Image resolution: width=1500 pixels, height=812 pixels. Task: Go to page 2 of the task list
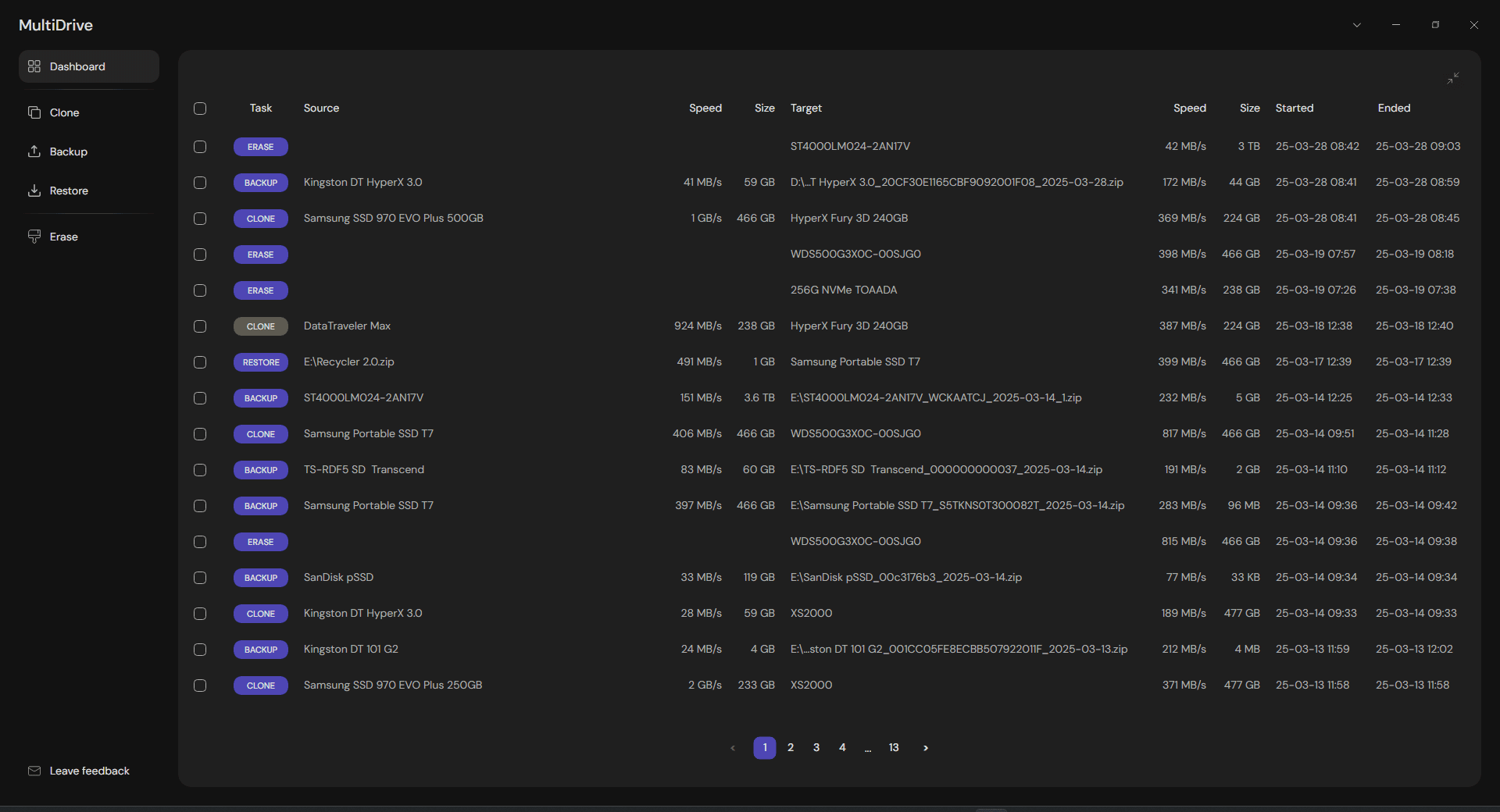click(x=790, y=747)
